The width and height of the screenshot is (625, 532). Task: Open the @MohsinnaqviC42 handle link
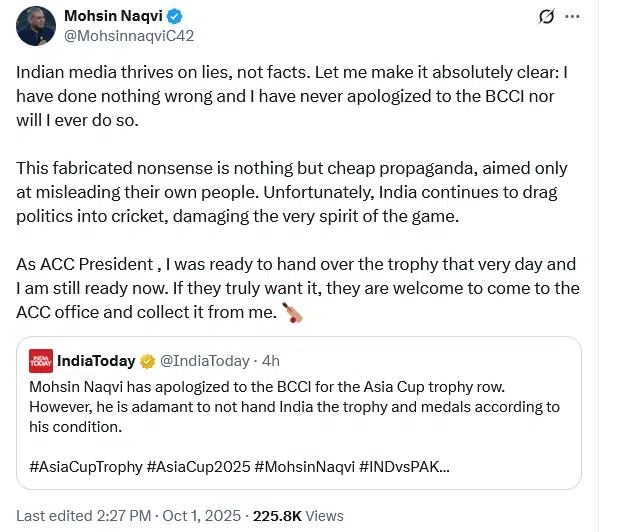pos(127,36)
